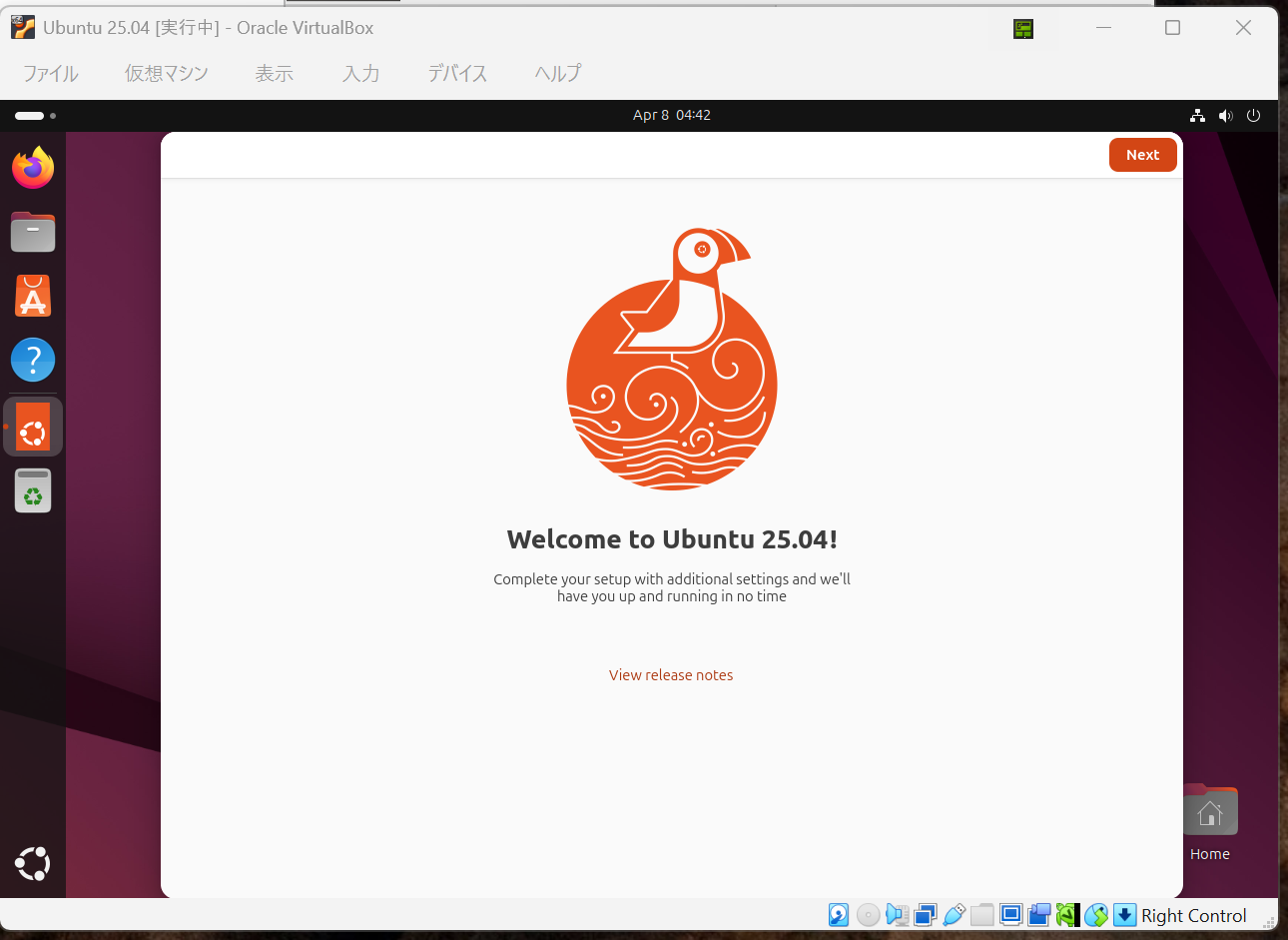Image resolution: width=1288 pixels, height=940 pixels.
Task: Open the View release notes link
Action: point(671,675)
